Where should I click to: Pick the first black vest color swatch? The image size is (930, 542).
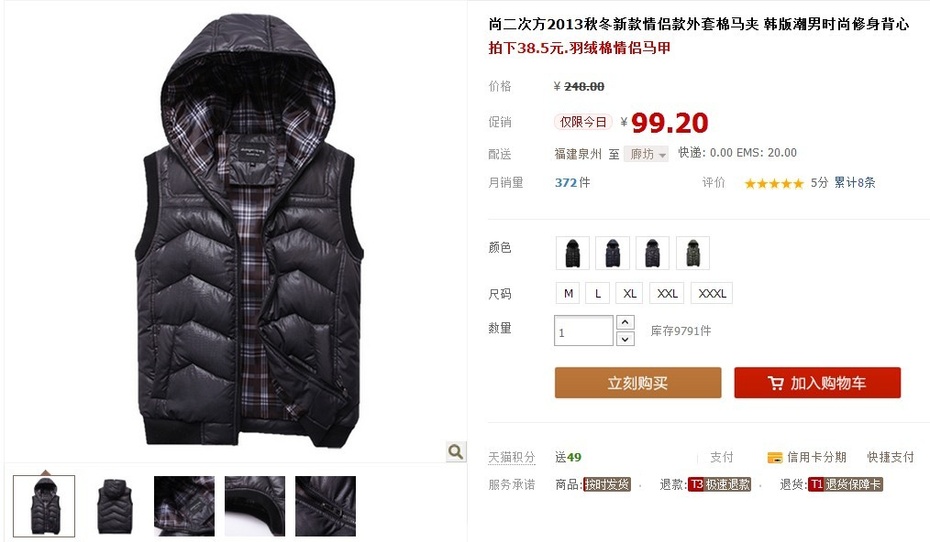(x=572, y=253)
